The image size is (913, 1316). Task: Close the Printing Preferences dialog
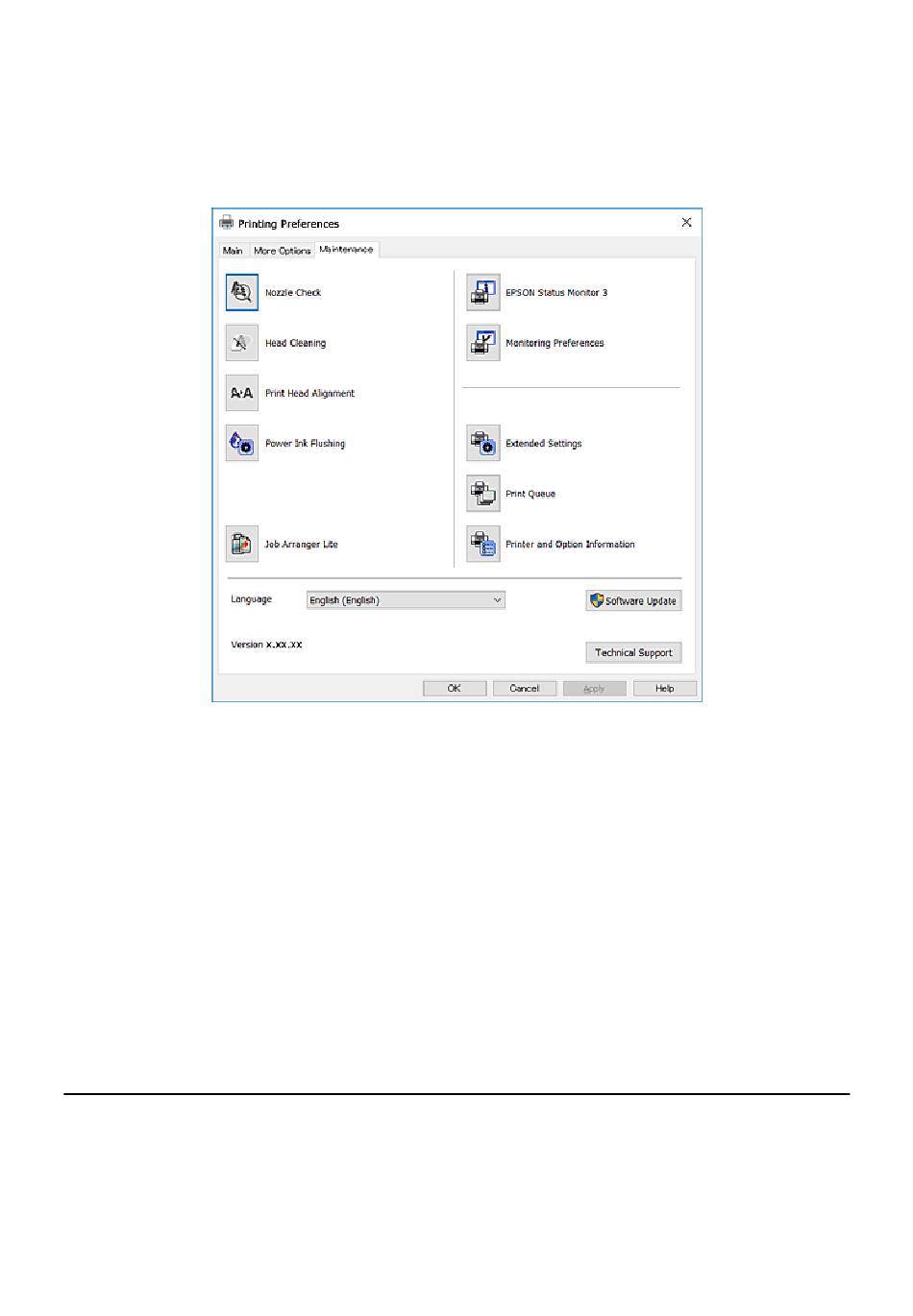click(686, 222)
